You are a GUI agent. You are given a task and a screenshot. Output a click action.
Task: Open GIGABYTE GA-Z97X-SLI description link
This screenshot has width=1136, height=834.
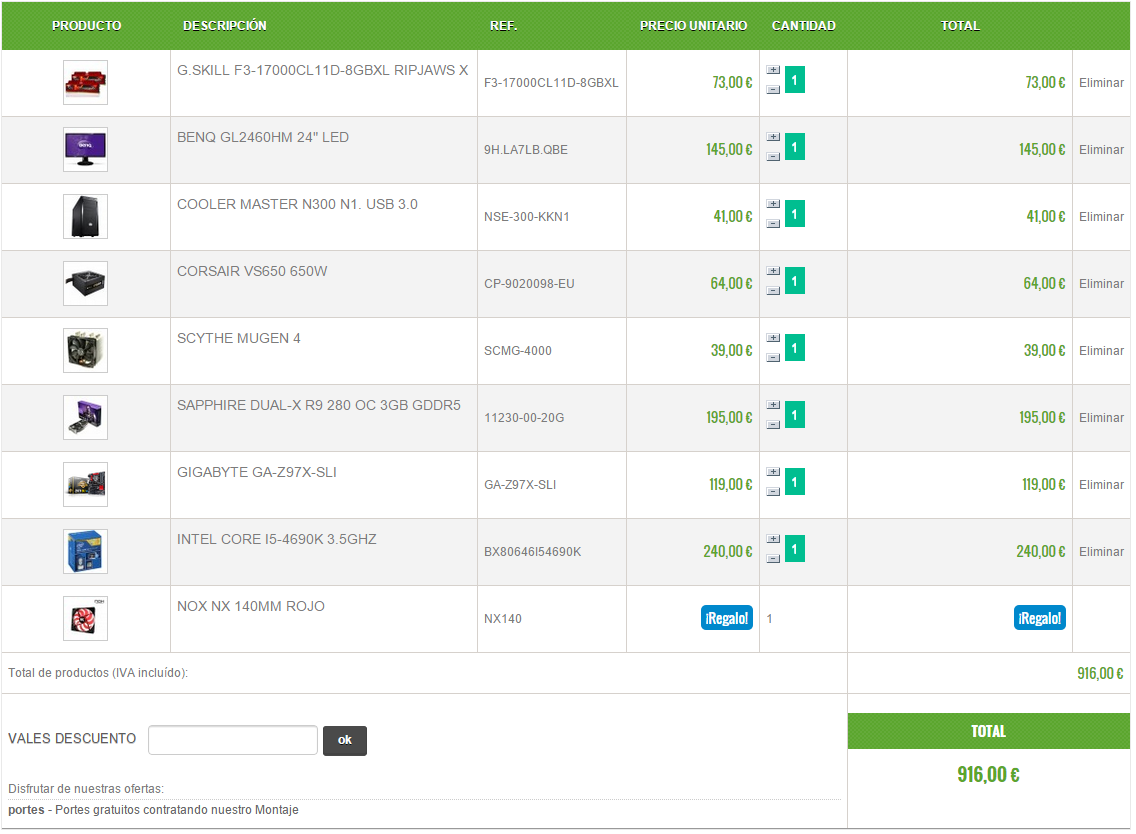click(x=256, y=472)
